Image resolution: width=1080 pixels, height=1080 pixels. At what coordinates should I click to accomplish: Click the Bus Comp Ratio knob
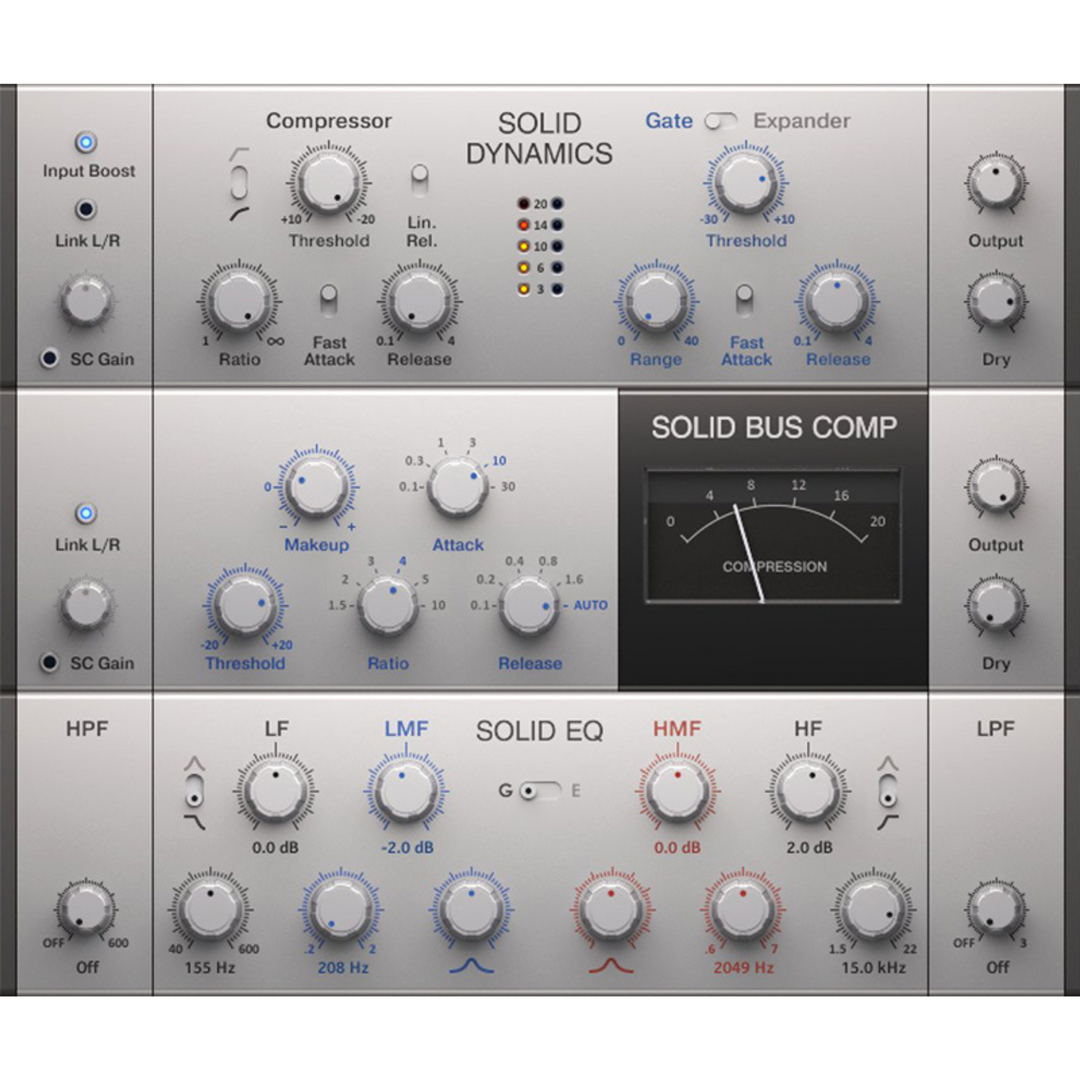coord(387,605)
